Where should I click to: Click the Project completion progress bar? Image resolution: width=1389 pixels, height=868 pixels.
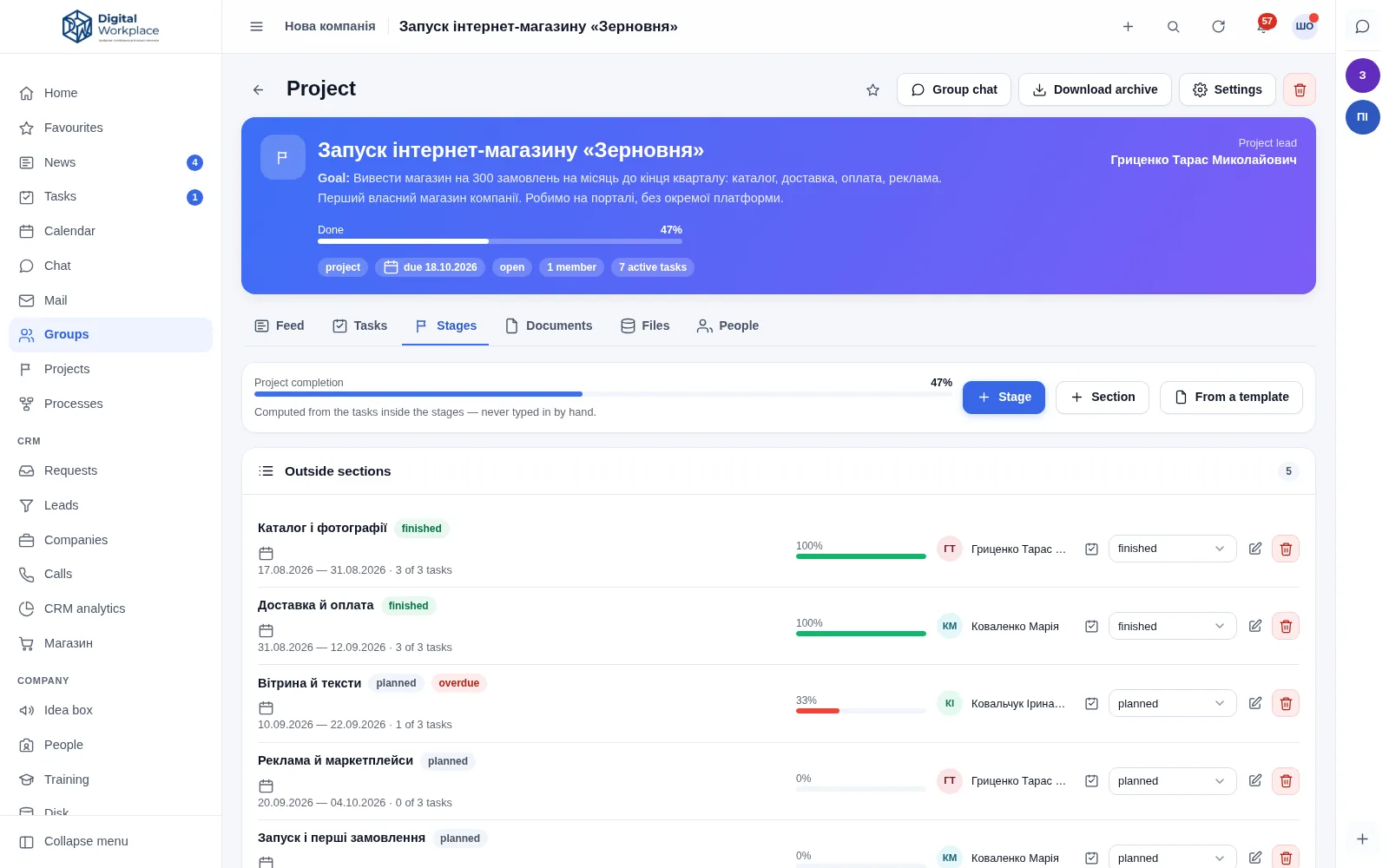[x=603, y=394]
